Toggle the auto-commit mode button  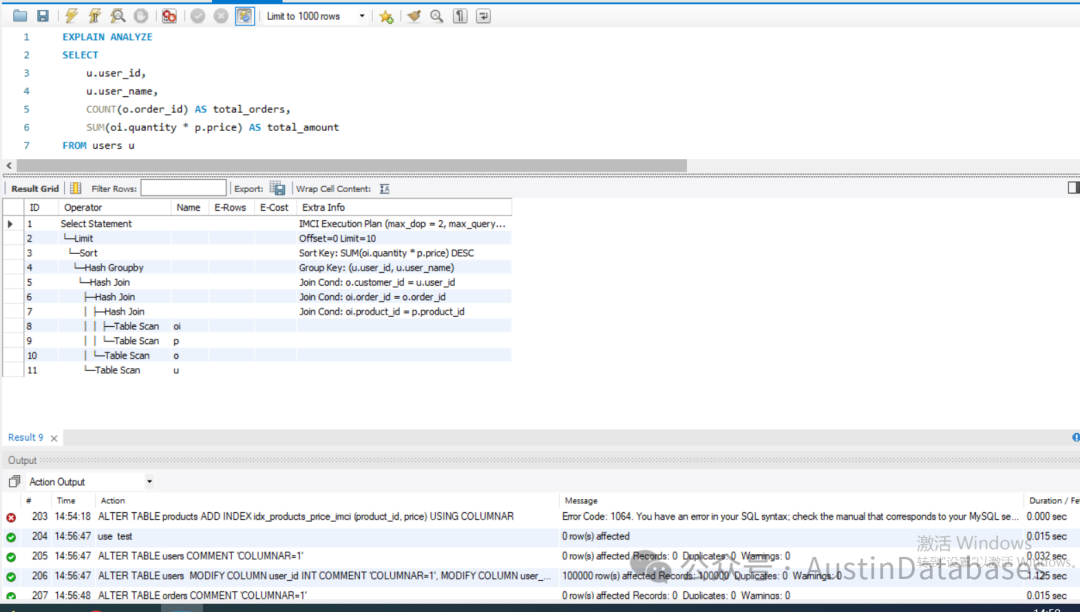pyautogui.click(x=245, y=16)
